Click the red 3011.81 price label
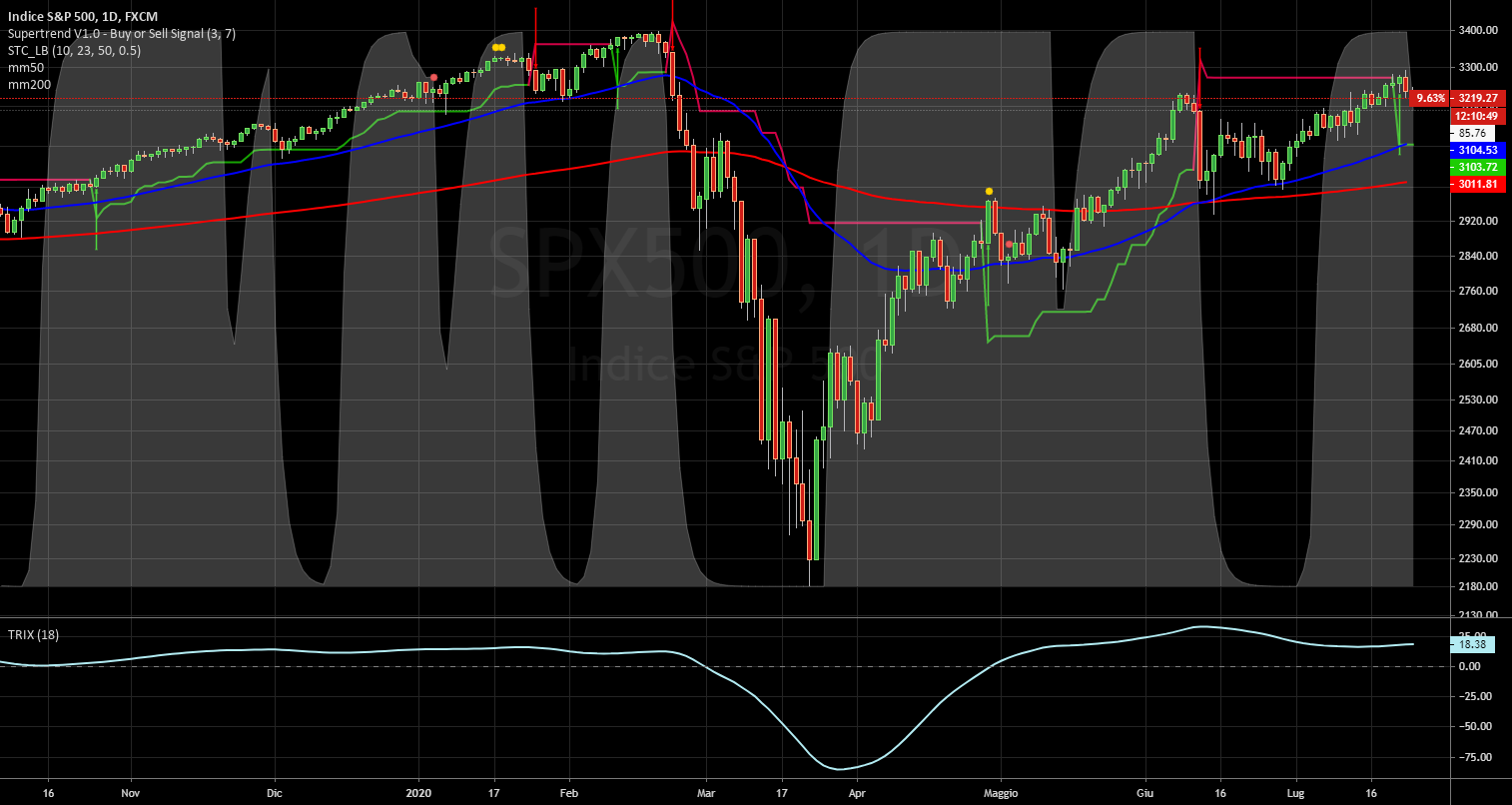1512x805 pixels. (x=1477, y=184)
